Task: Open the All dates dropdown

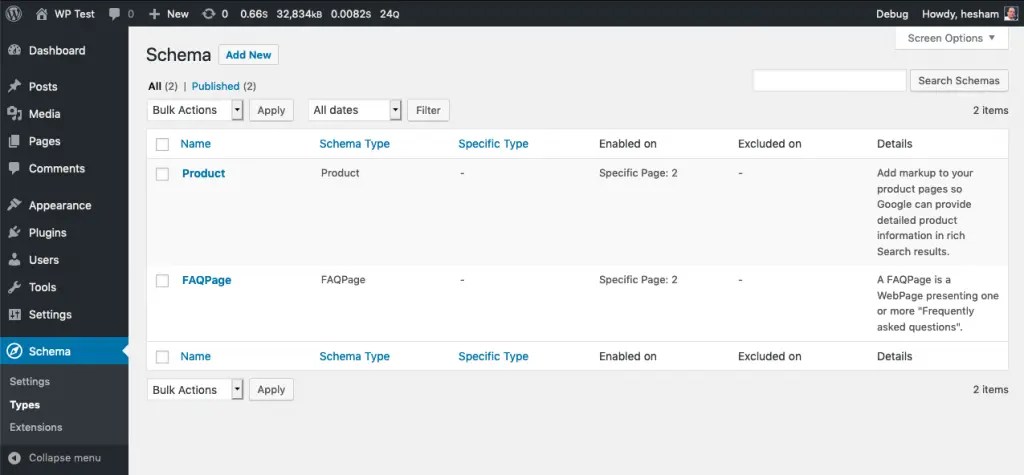Action: tap(355, 110)
